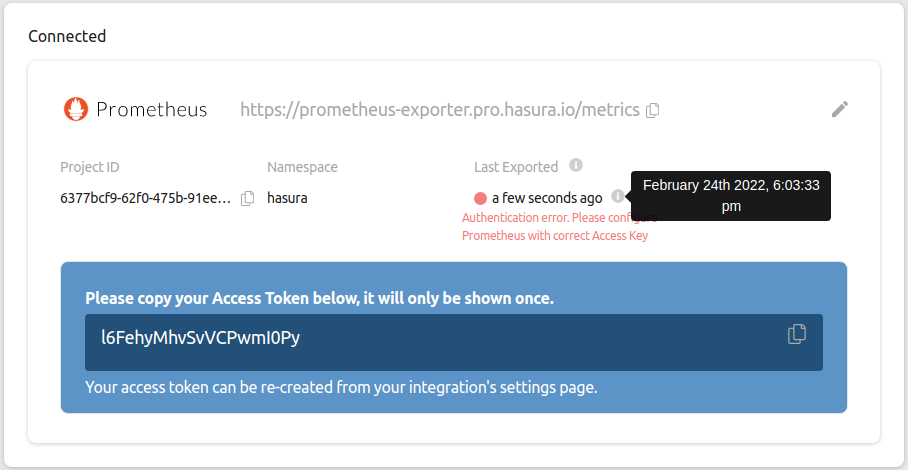Screen dimensions: 908x470
Task: Click the 'access token can be re-created' note
Action: point(341,387)
